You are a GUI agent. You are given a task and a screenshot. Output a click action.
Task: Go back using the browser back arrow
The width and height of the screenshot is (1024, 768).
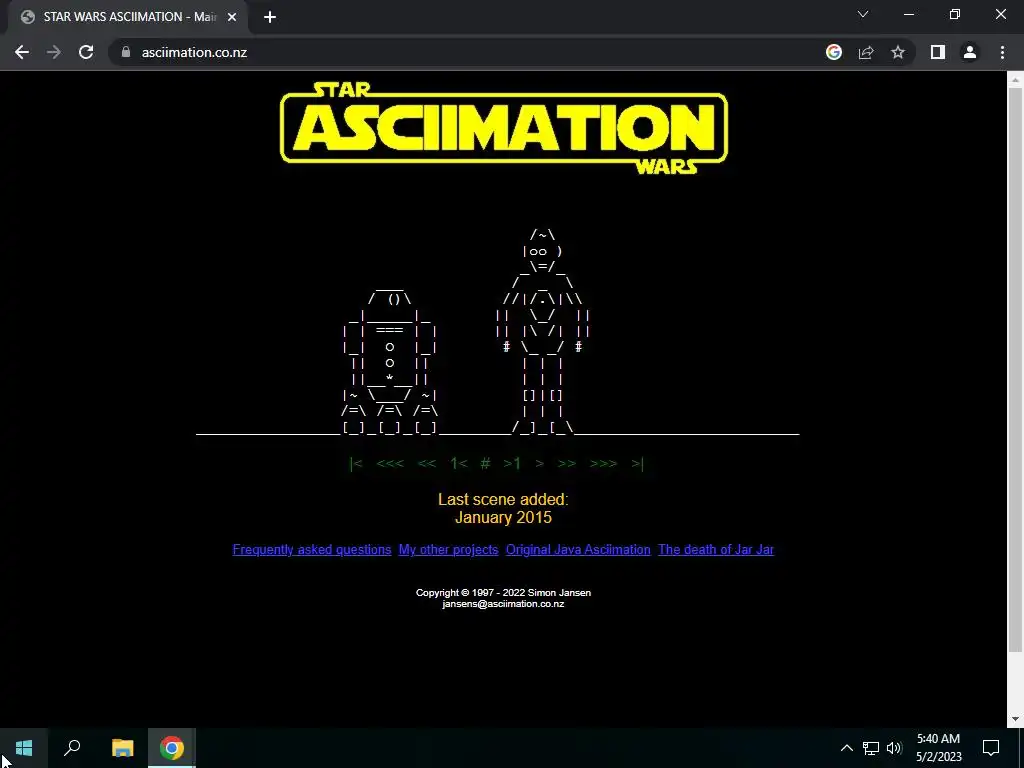[x=22, y=52]
